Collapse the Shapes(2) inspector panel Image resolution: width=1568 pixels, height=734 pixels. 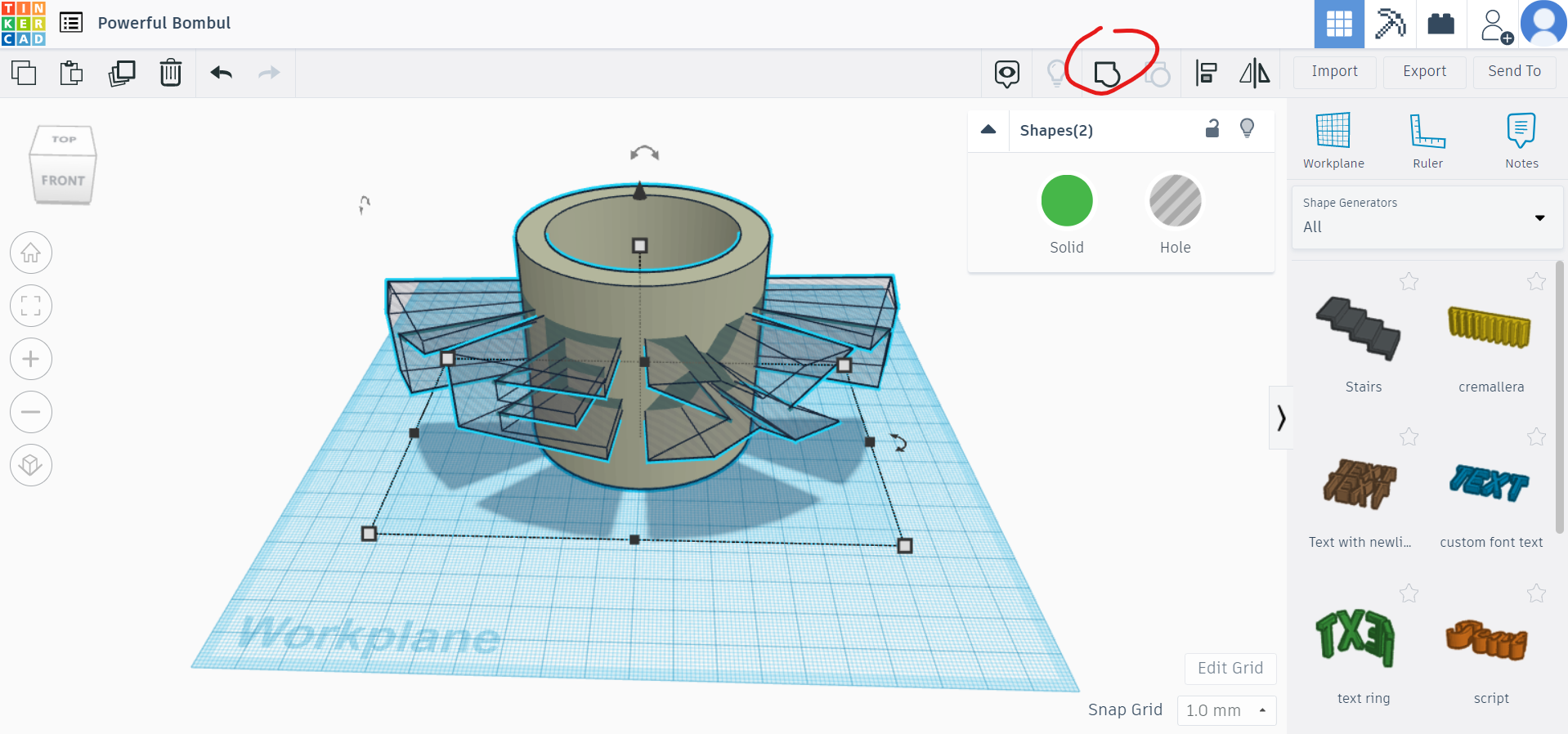pyautogui.click(x=988, y=129)
